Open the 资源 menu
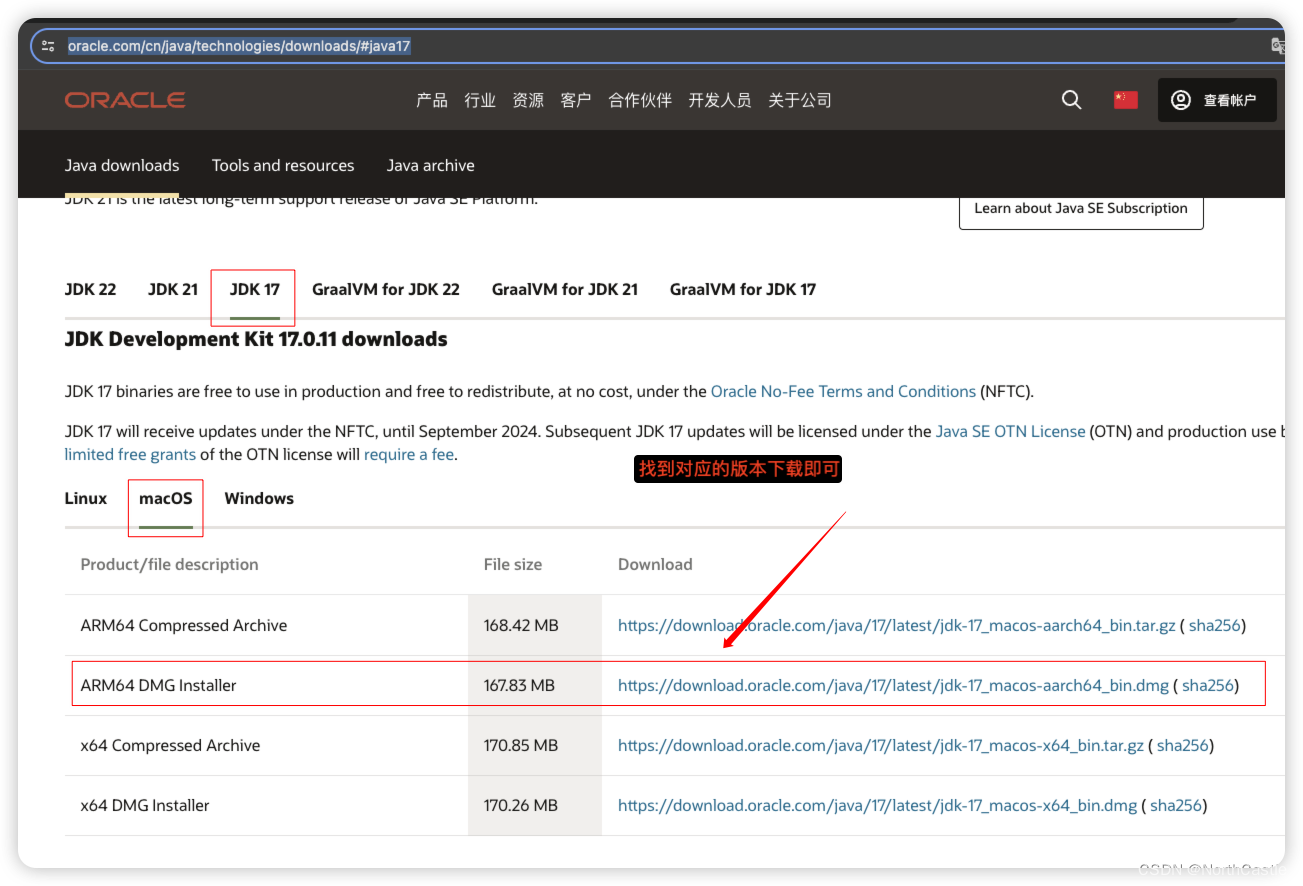 click(528, 100)
